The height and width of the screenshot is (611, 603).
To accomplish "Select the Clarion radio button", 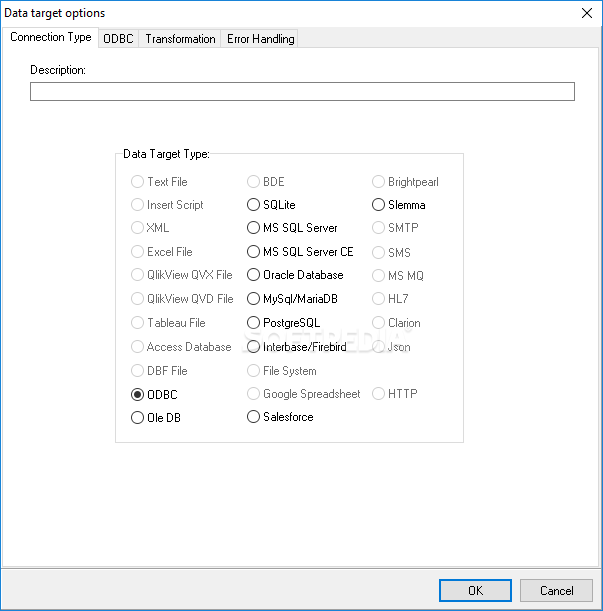I will click(x=378, y=323).
